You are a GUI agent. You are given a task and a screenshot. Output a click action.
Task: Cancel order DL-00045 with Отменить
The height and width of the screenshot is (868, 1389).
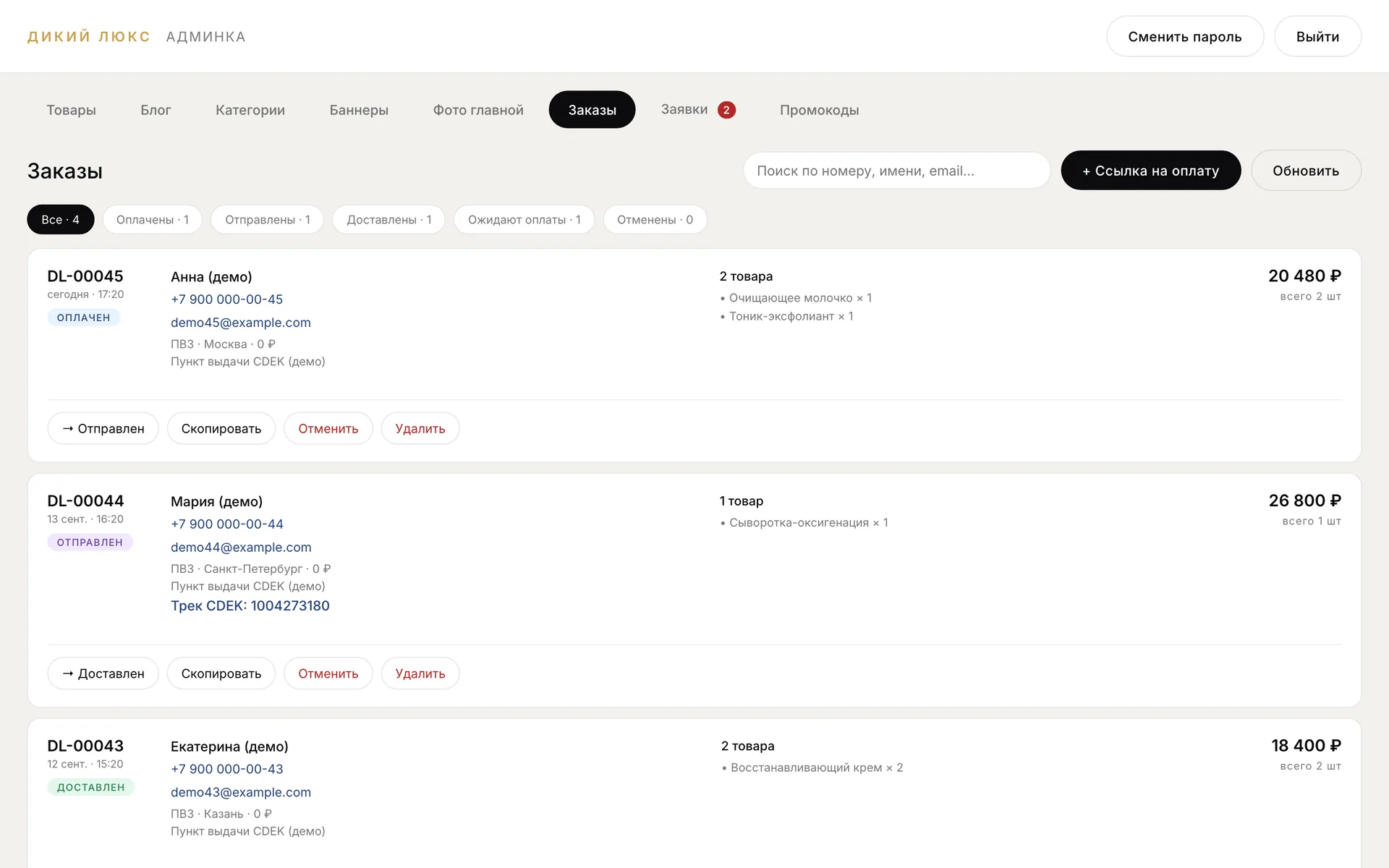click(x=328, y=429)
